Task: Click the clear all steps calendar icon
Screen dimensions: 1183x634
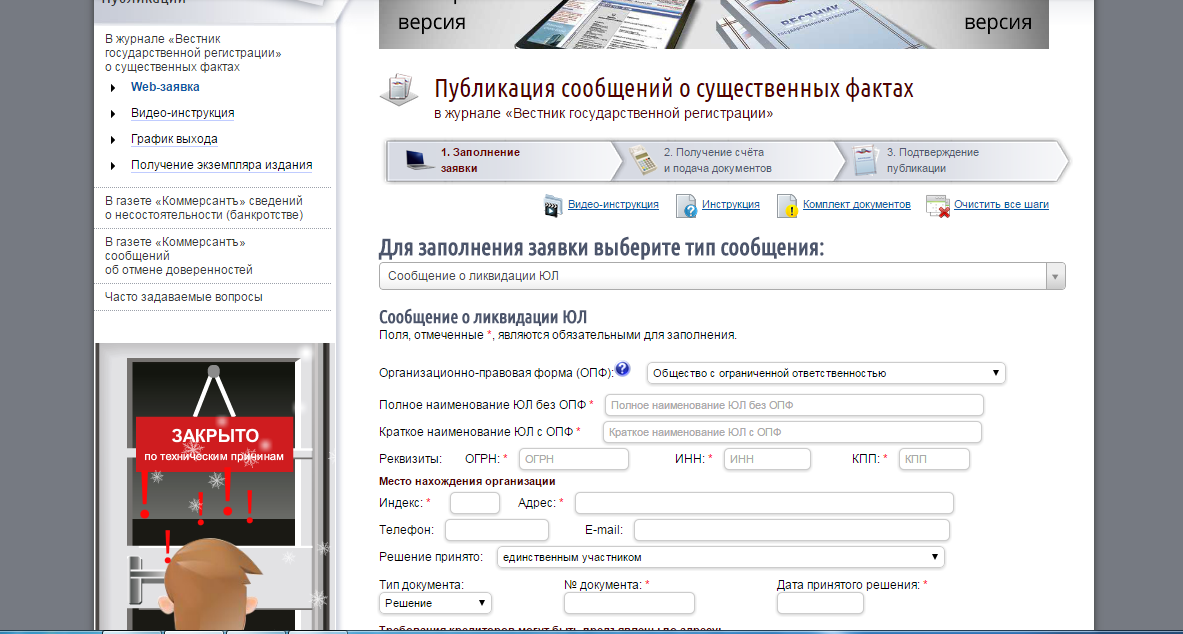Action: (x=938, y=206)
